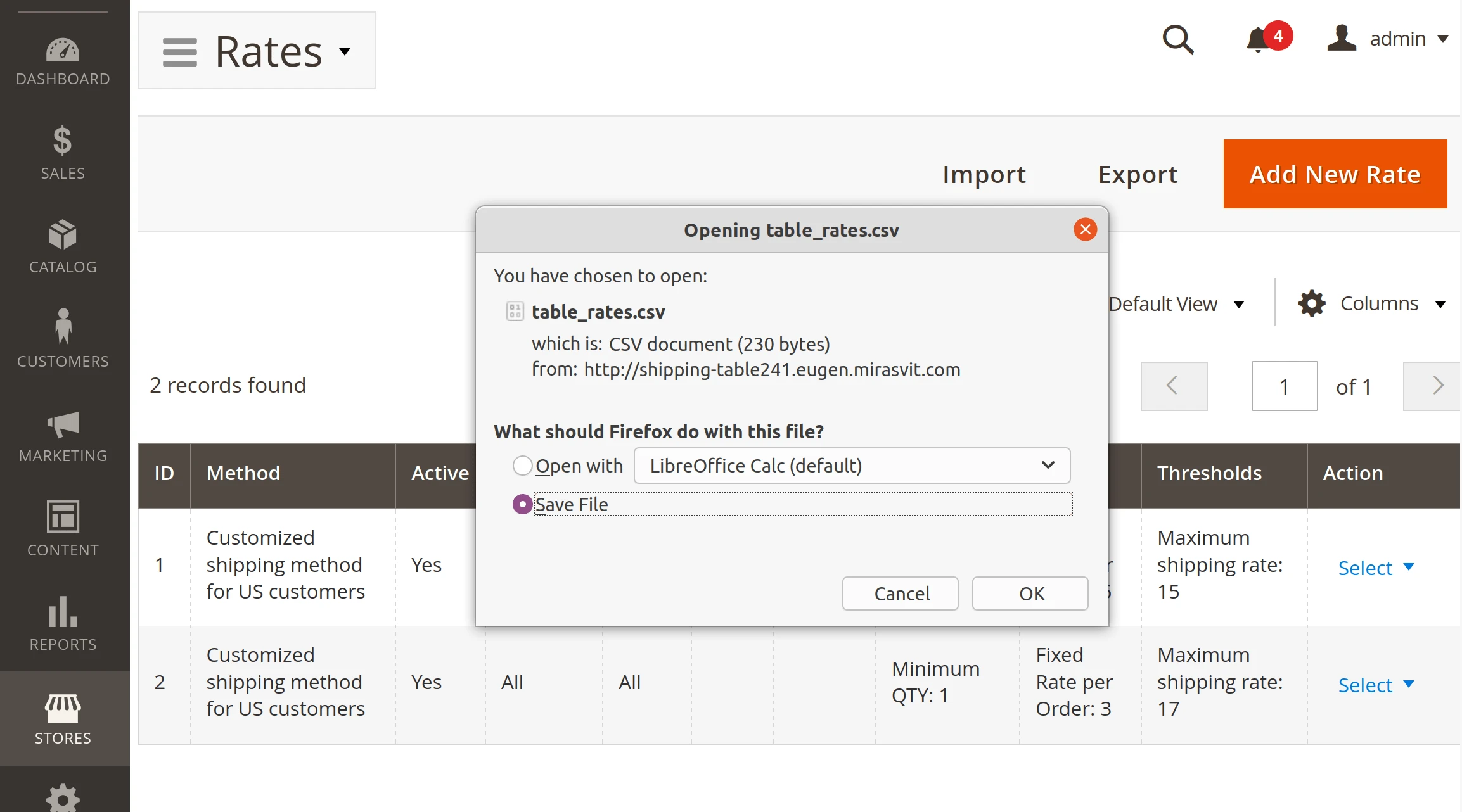Viewport: 1462px width, 812px height.
Task: Open the Catalog section
Action: coord(63,246)
